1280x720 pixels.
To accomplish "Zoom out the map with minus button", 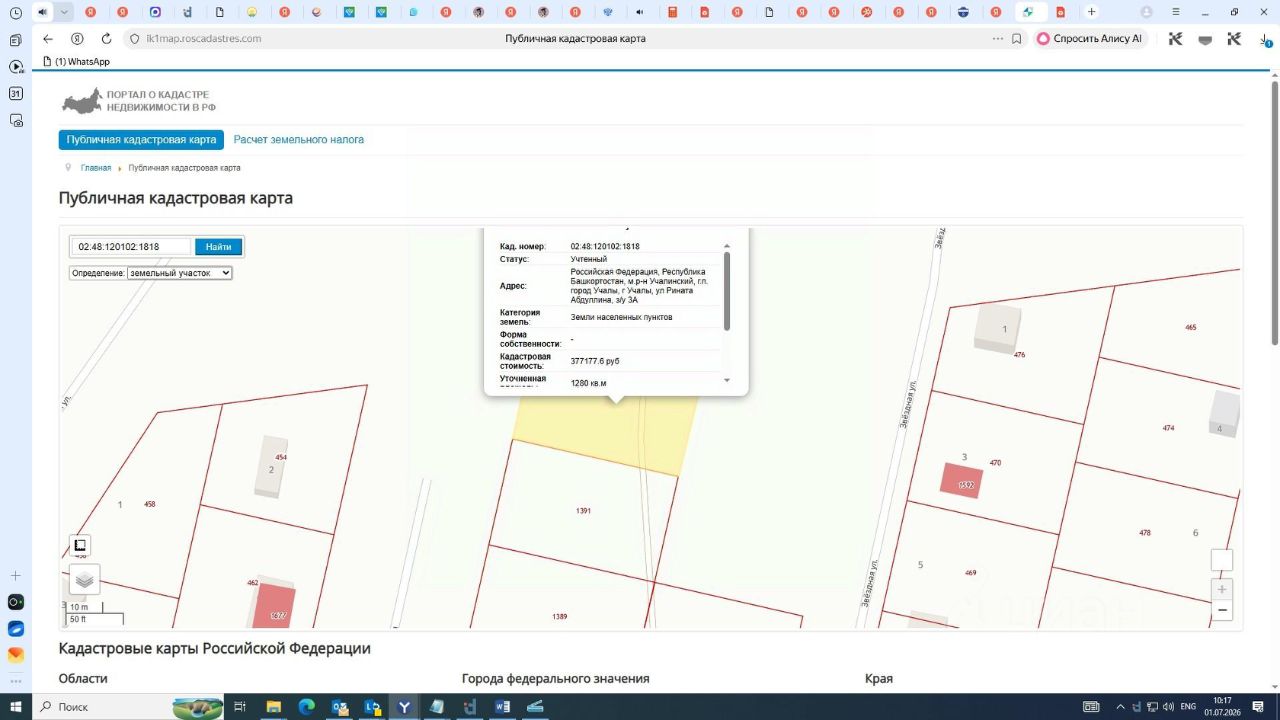I will click(1222, 609).
